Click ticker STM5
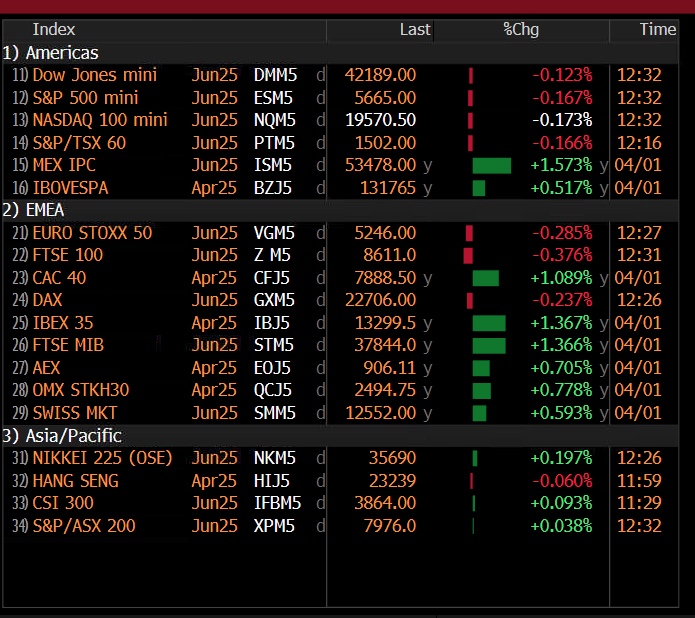Screen dimensions: 695x618 (273, 345)
